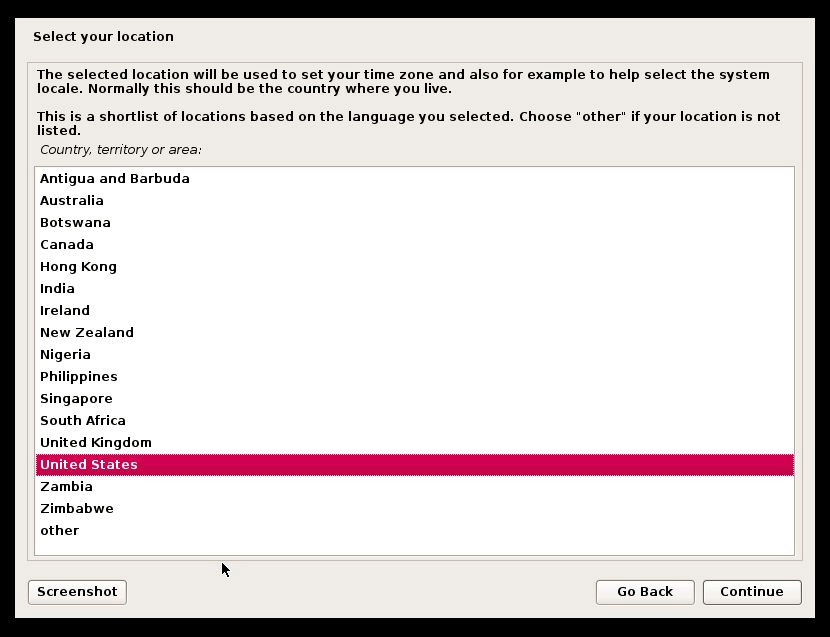This screenshot has height=637, width=830.
Task: Select Antigua and Barbuda at the top
Action: [113, 178]
